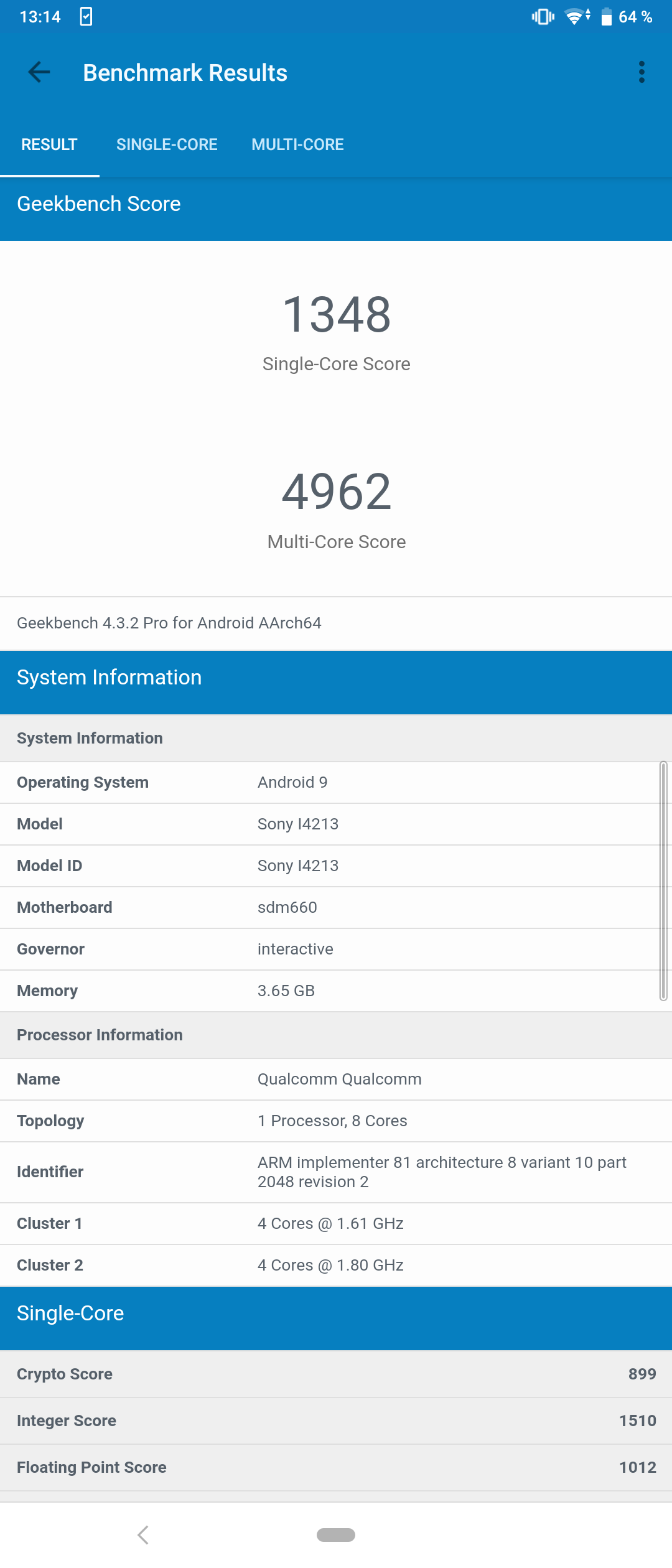The image size is (672, 1568).
Task: Tap the Processor Information subheader
Action: (336, 1035)
